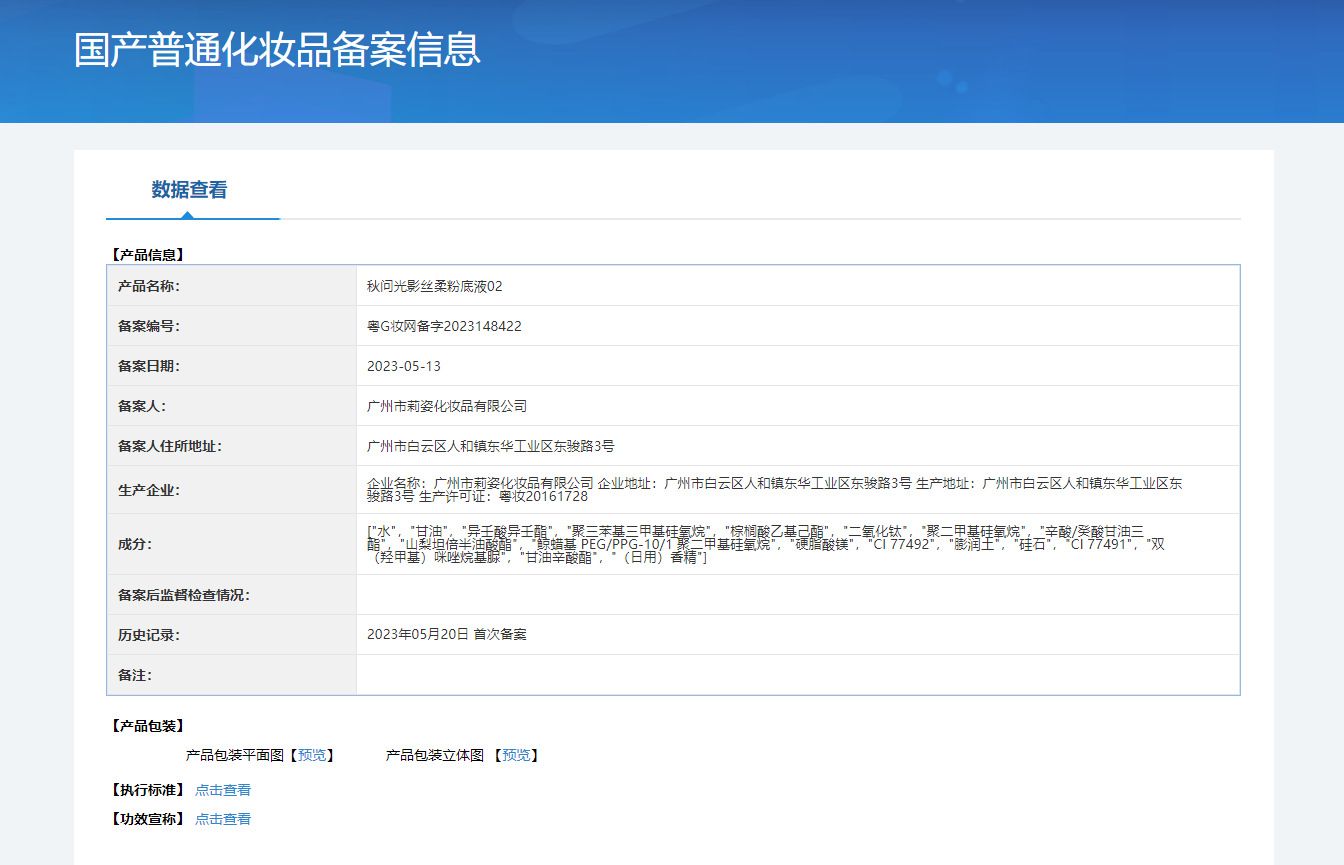The height and width of the screenshot is (865, 1344).
Task: Click the 【产品信息】 section heading
Action: click(x=147, y=255)
